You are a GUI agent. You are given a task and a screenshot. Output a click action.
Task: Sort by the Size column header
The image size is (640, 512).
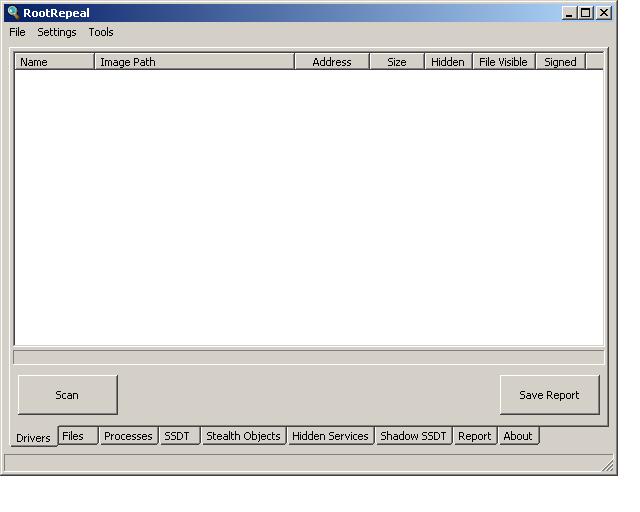pyautogui.click(x=397, y=62)
